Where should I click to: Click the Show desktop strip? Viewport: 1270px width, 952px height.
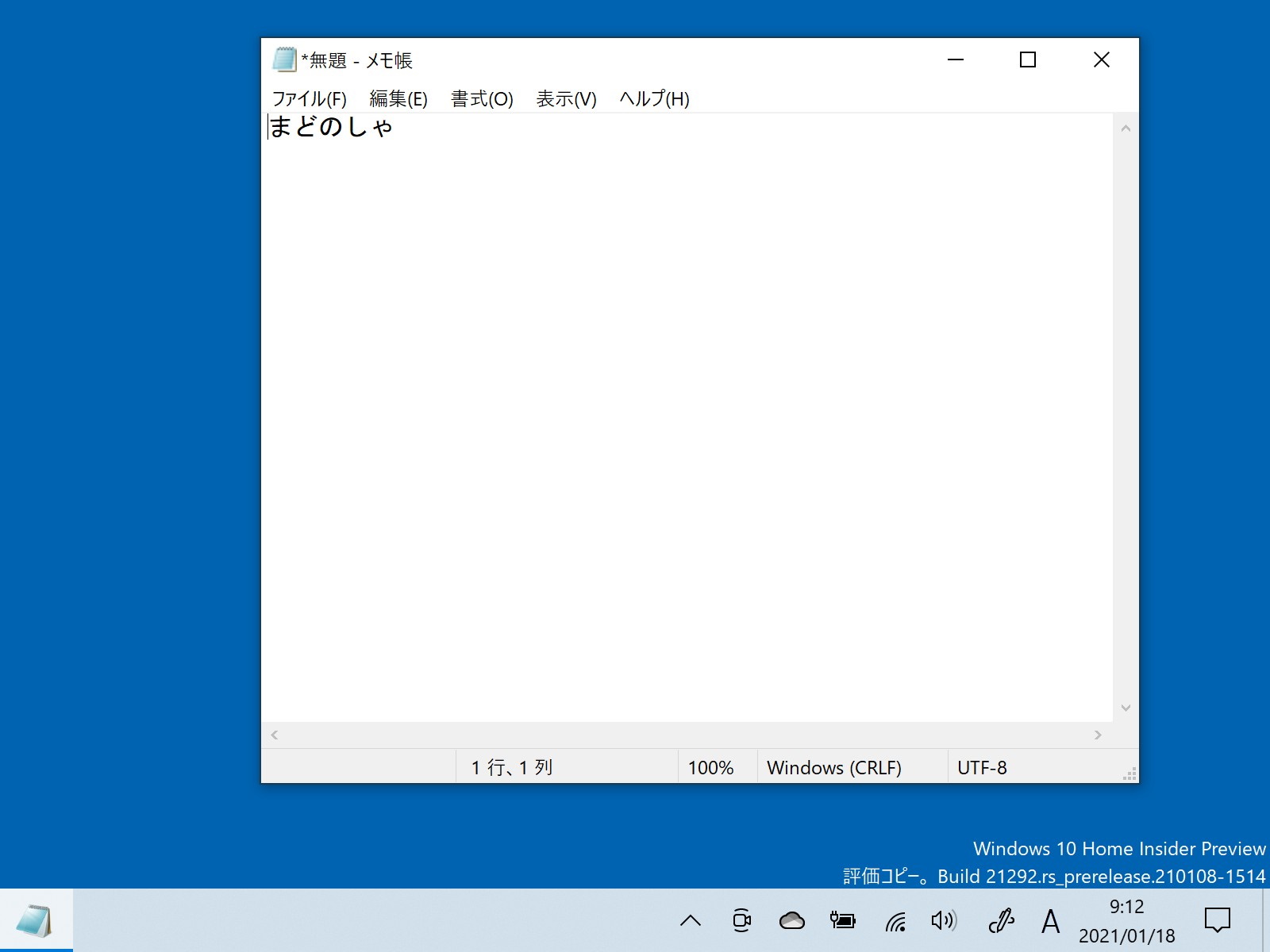[x=1265, y=920]
